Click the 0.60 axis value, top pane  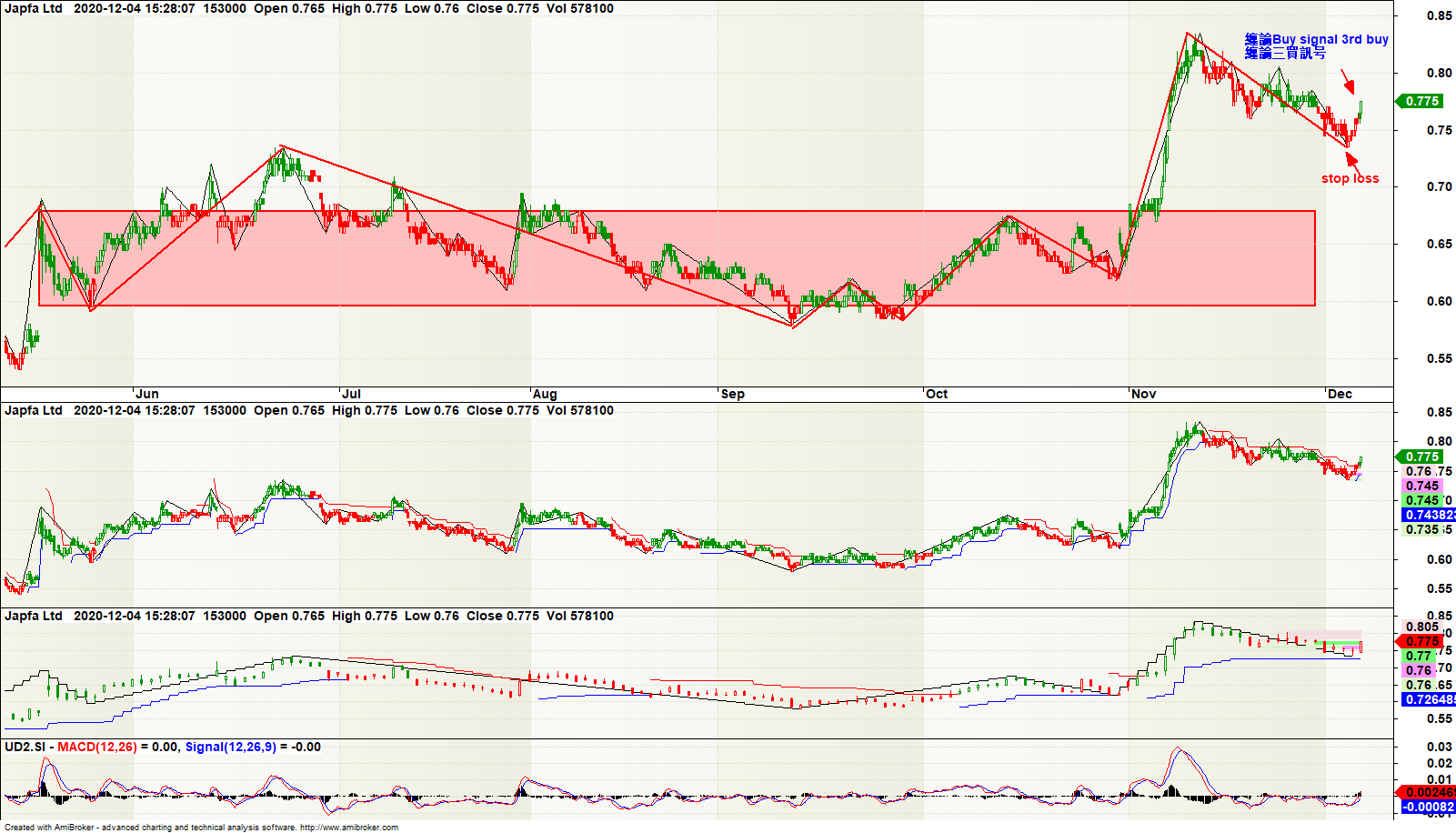click(x=1440, y=301)
